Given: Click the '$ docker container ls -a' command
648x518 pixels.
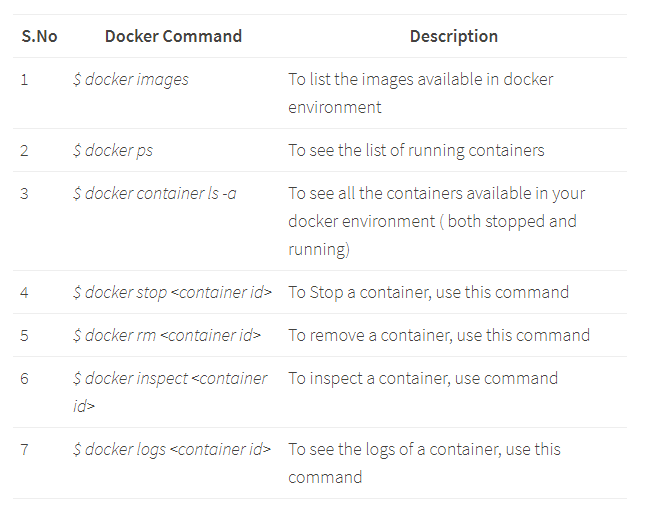Looking at the screenshot, I should 154,193.
